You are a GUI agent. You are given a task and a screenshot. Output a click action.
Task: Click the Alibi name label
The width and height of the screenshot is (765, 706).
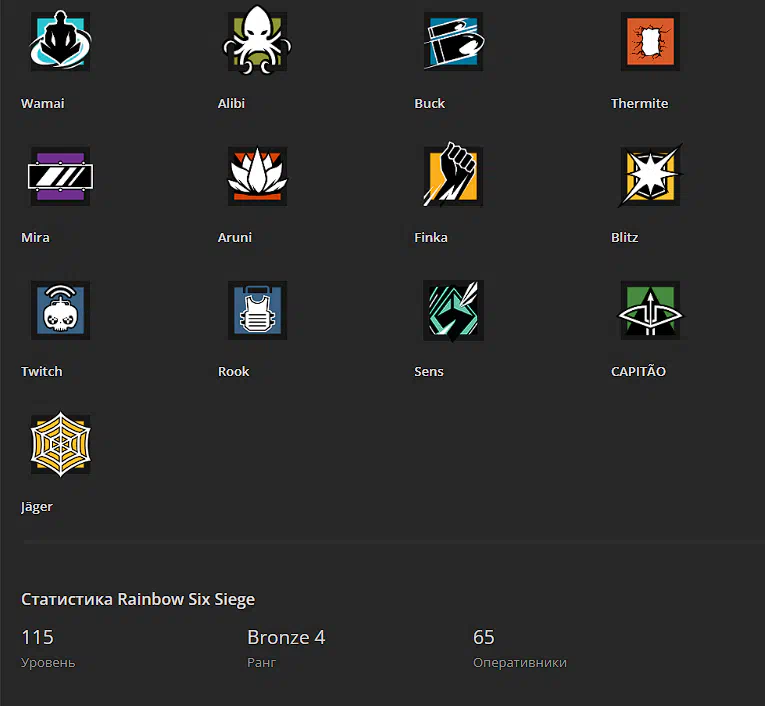pyautogui.click(x=231, y=103)
